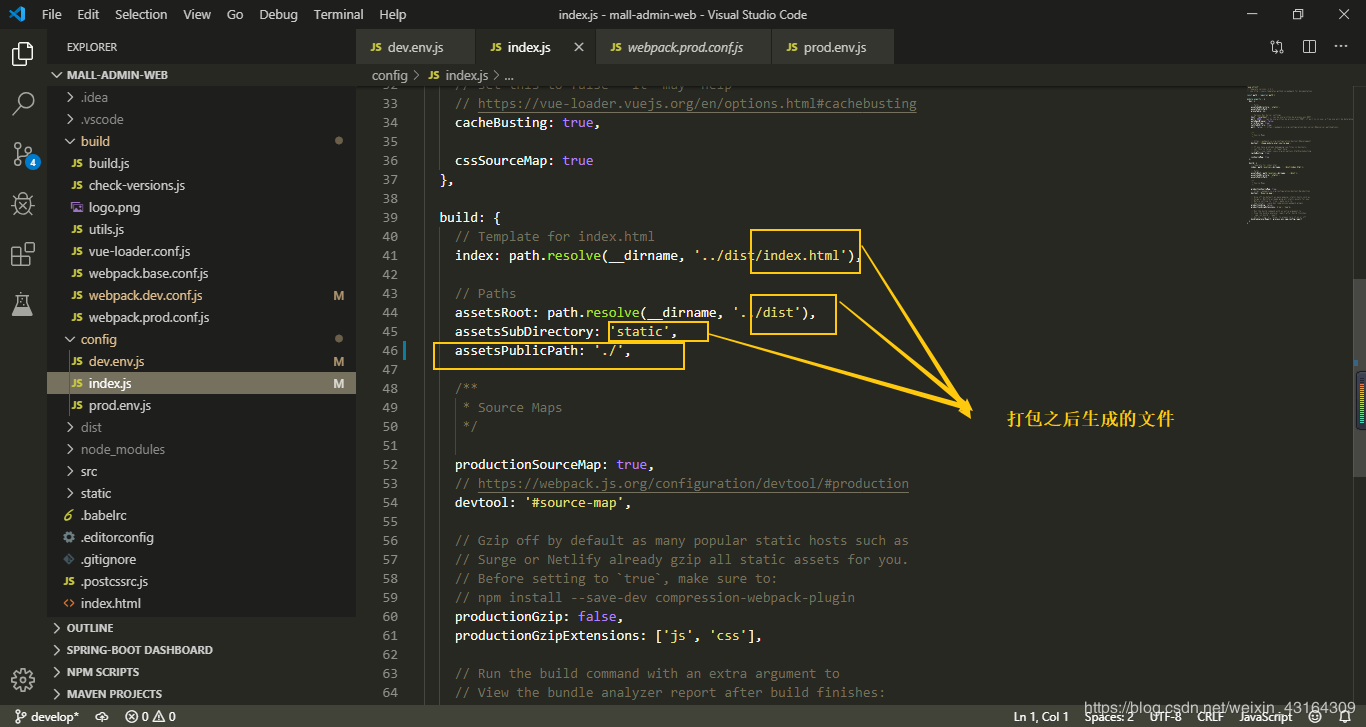This screenshot has width=1366, height=727.
Task: Open vue-loader.conf.js in the explorer
Action: (x=202, y=251)
